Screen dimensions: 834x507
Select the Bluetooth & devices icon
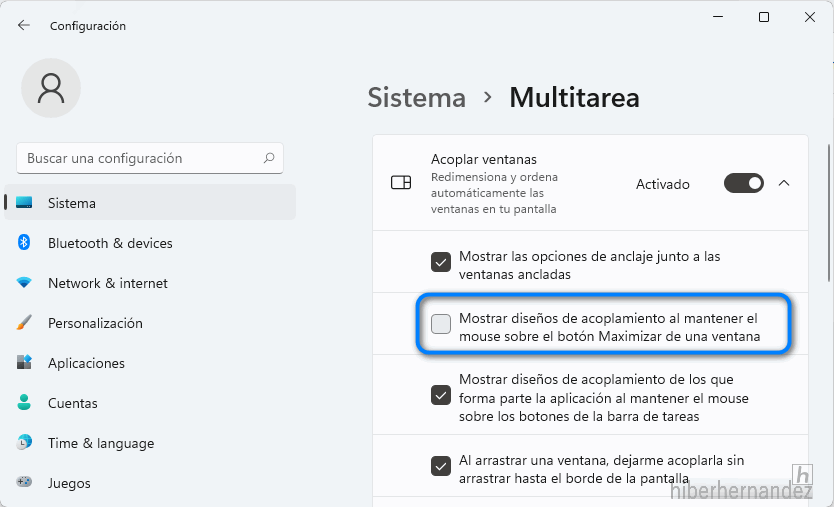click(x=24, y=243)
